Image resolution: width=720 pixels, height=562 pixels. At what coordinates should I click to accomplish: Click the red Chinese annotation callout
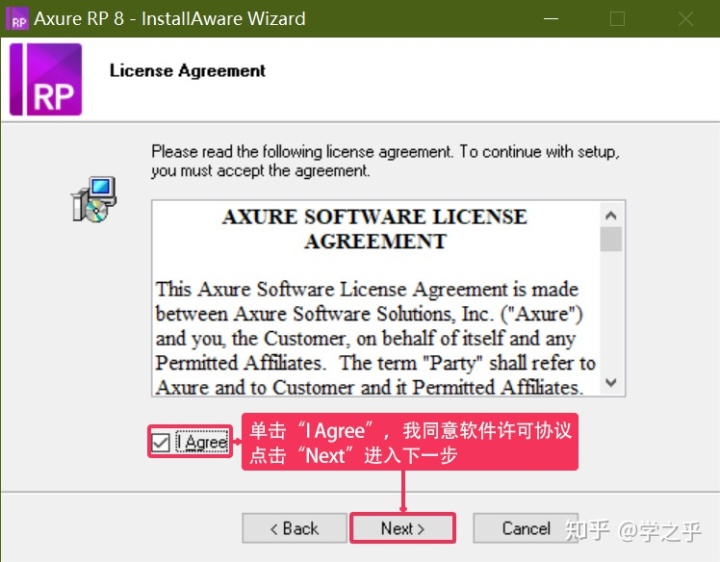408,442
